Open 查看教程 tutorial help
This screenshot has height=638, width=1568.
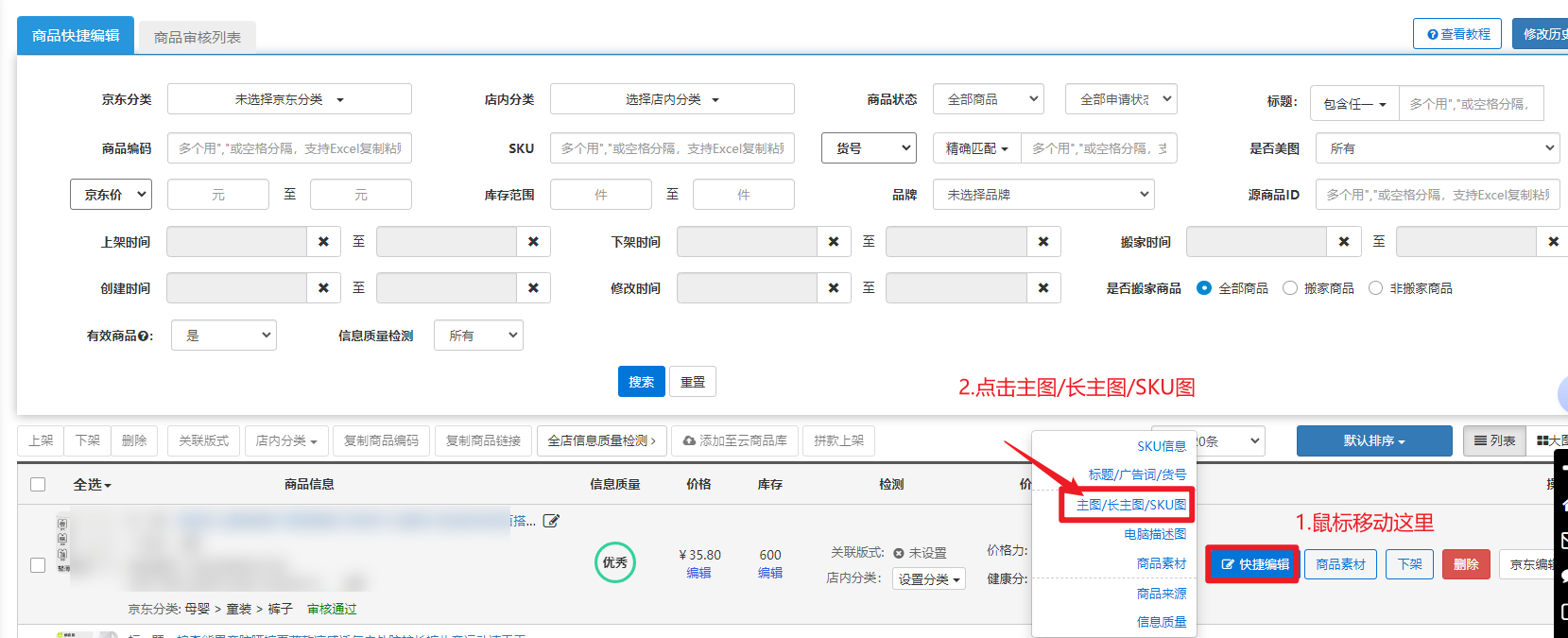click(1456, 34)
